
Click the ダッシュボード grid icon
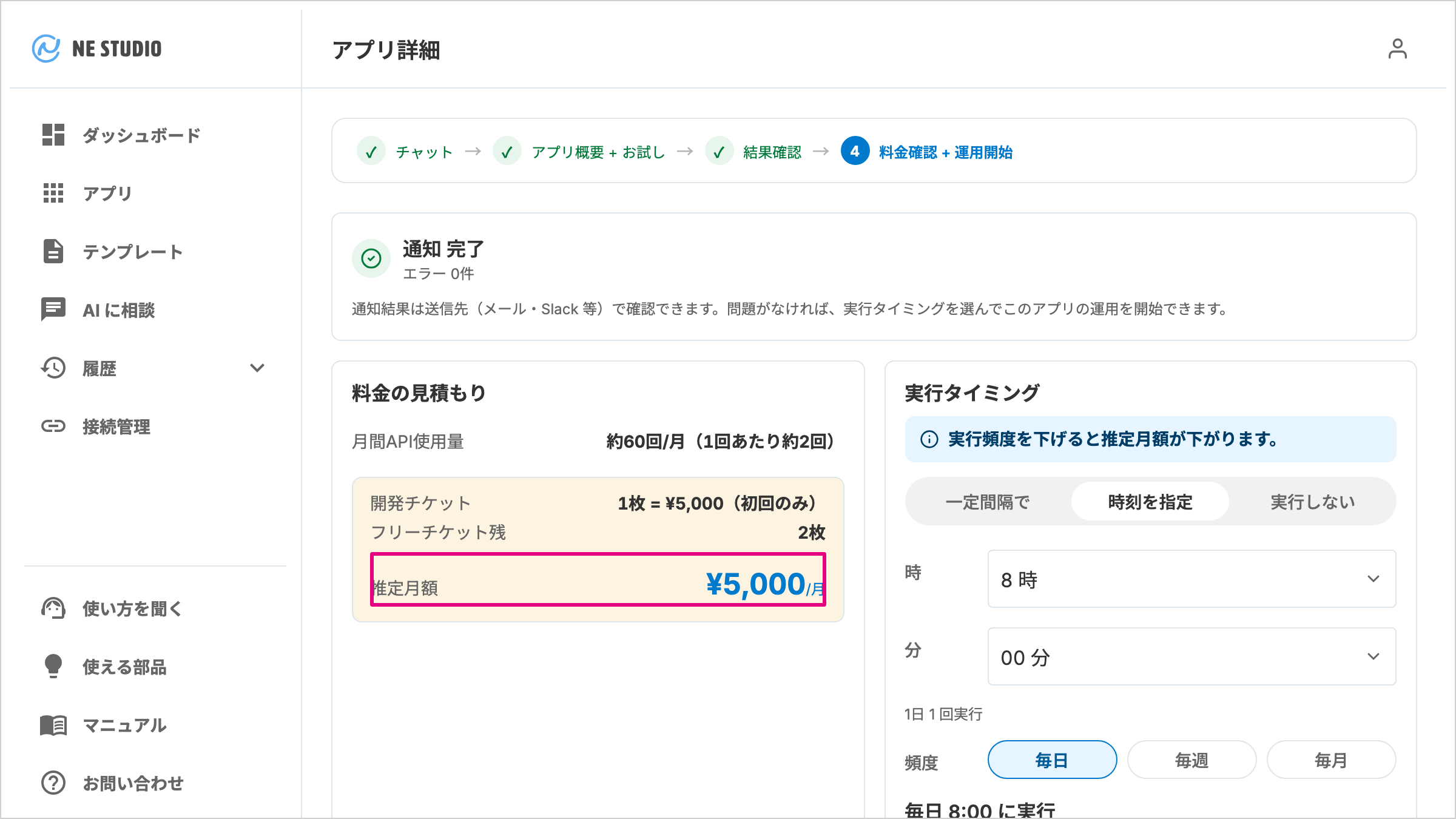coord(53,135)
